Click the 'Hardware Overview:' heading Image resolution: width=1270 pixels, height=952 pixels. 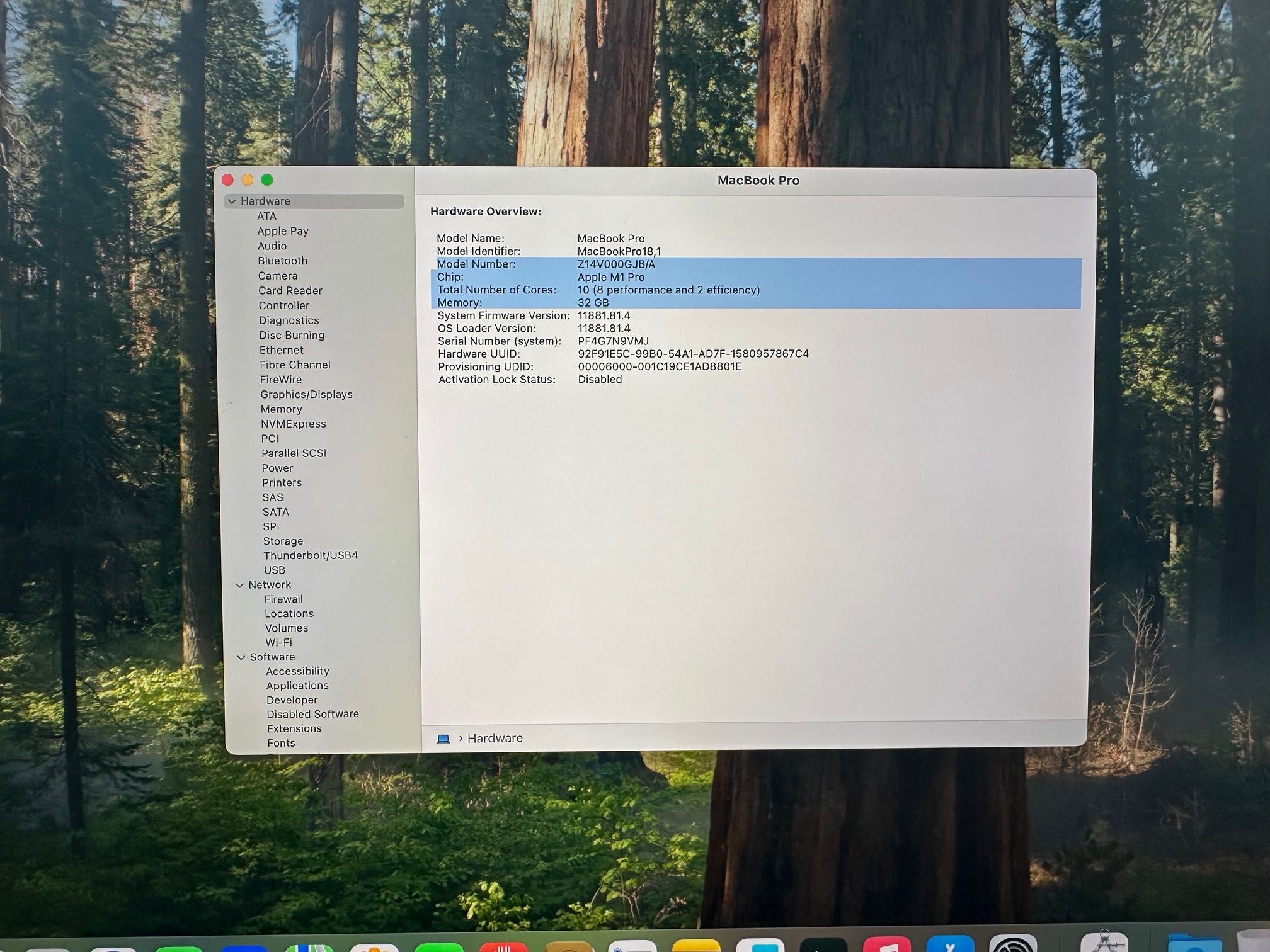pos(486,212)
